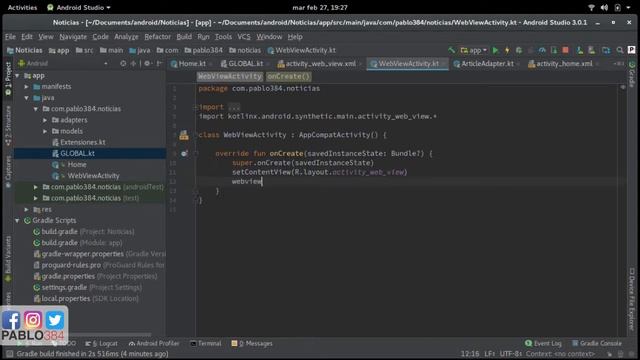Image resolution: width=640 pixels, height=360 pixels.
Task: Click the Project Structure toolbar icon
Action: click(606, 50)
